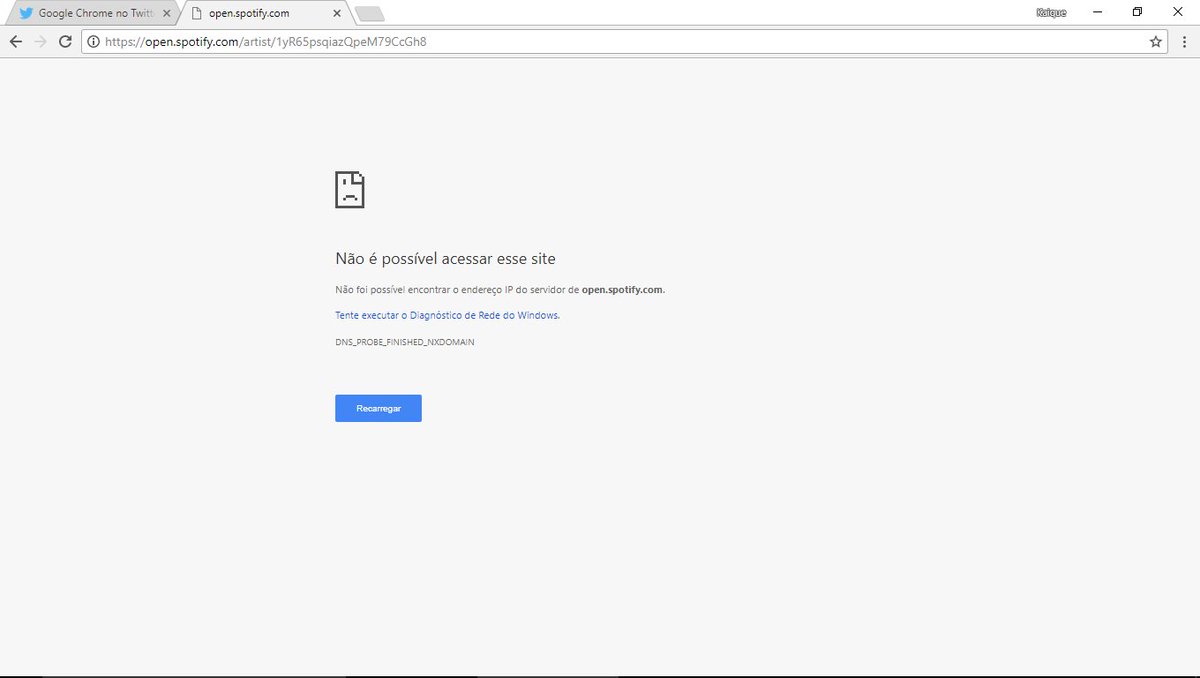The width and height of the screenshot is (1200, 678).
Task: Open a new tab
Action: (x=370, y=14)
